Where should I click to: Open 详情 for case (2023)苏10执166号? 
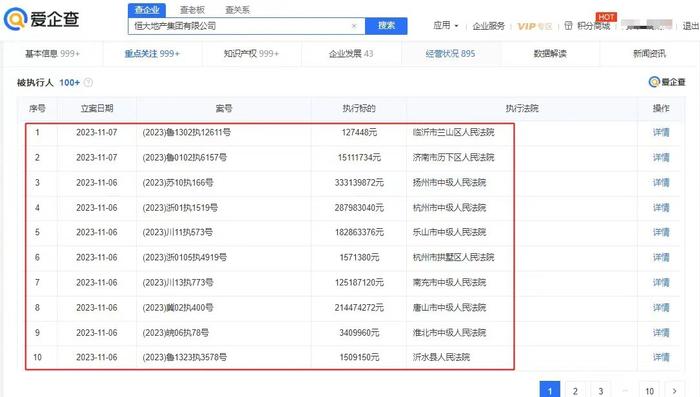coord(661,182)
